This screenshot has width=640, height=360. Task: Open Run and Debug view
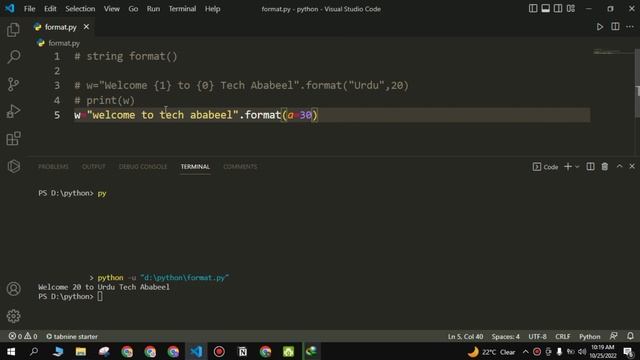coord(13,111)
